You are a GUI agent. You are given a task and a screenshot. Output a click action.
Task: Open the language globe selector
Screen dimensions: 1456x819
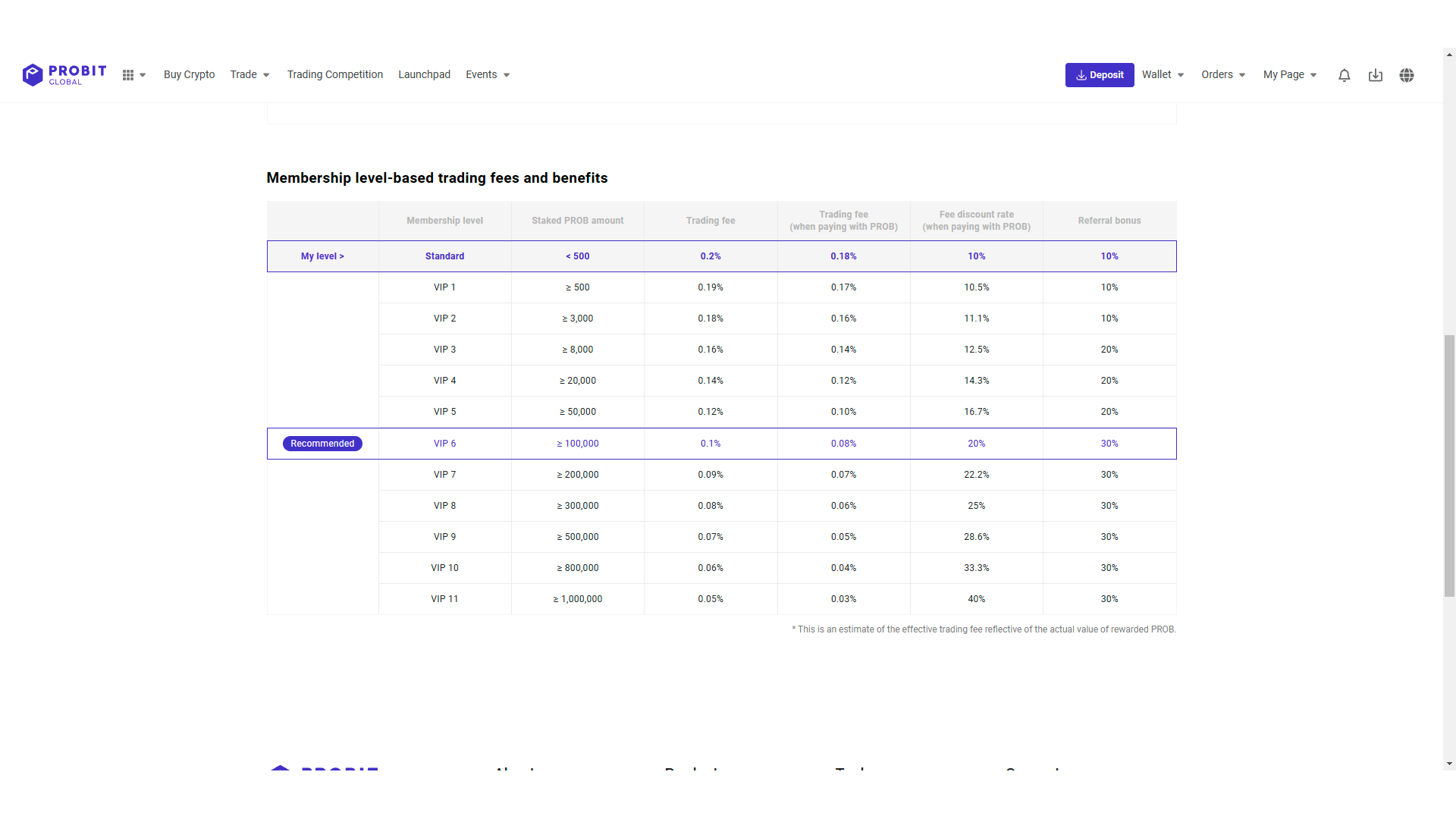pyautogui.click(x=1407, y=75)
